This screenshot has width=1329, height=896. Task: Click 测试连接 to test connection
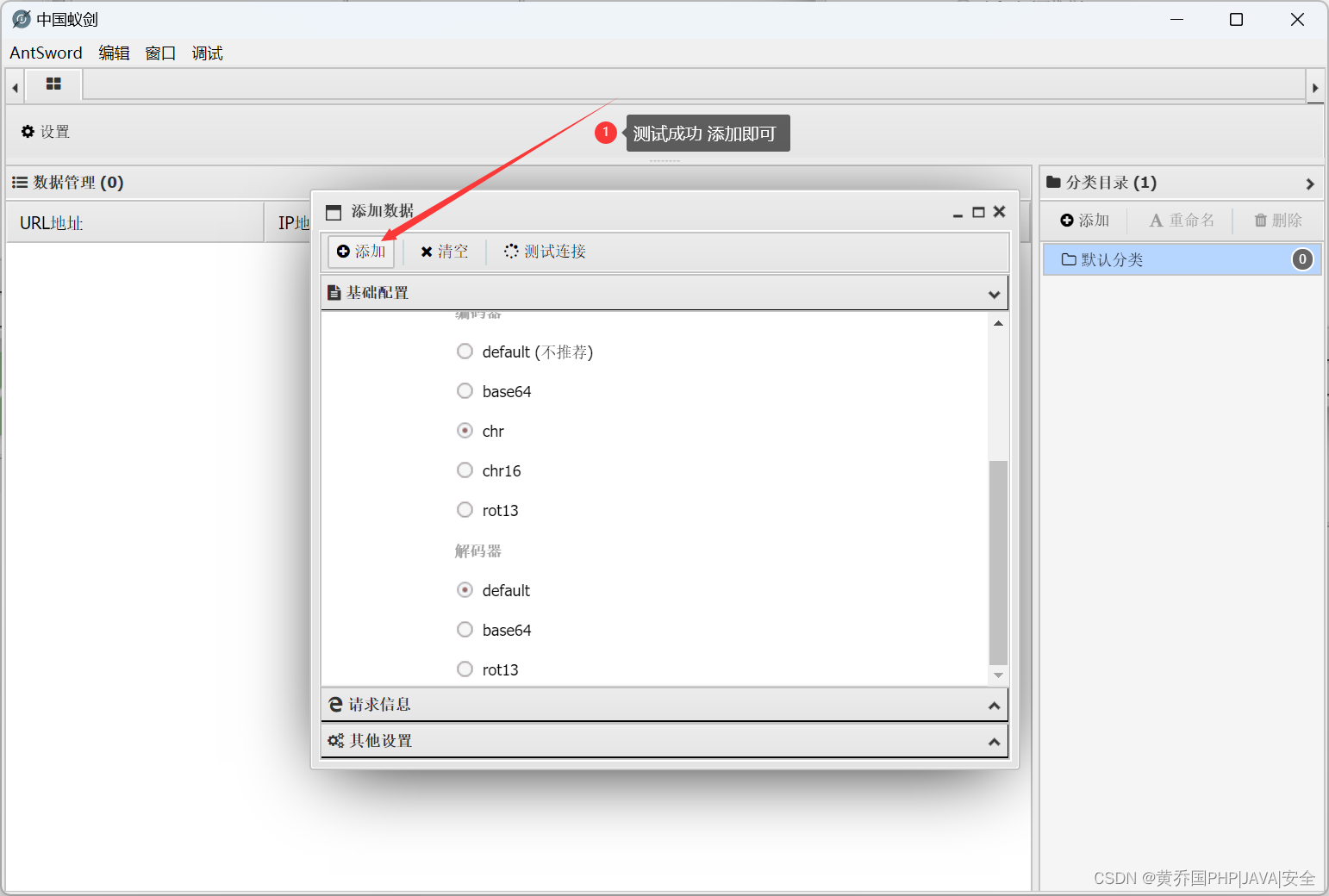(545, 252)
